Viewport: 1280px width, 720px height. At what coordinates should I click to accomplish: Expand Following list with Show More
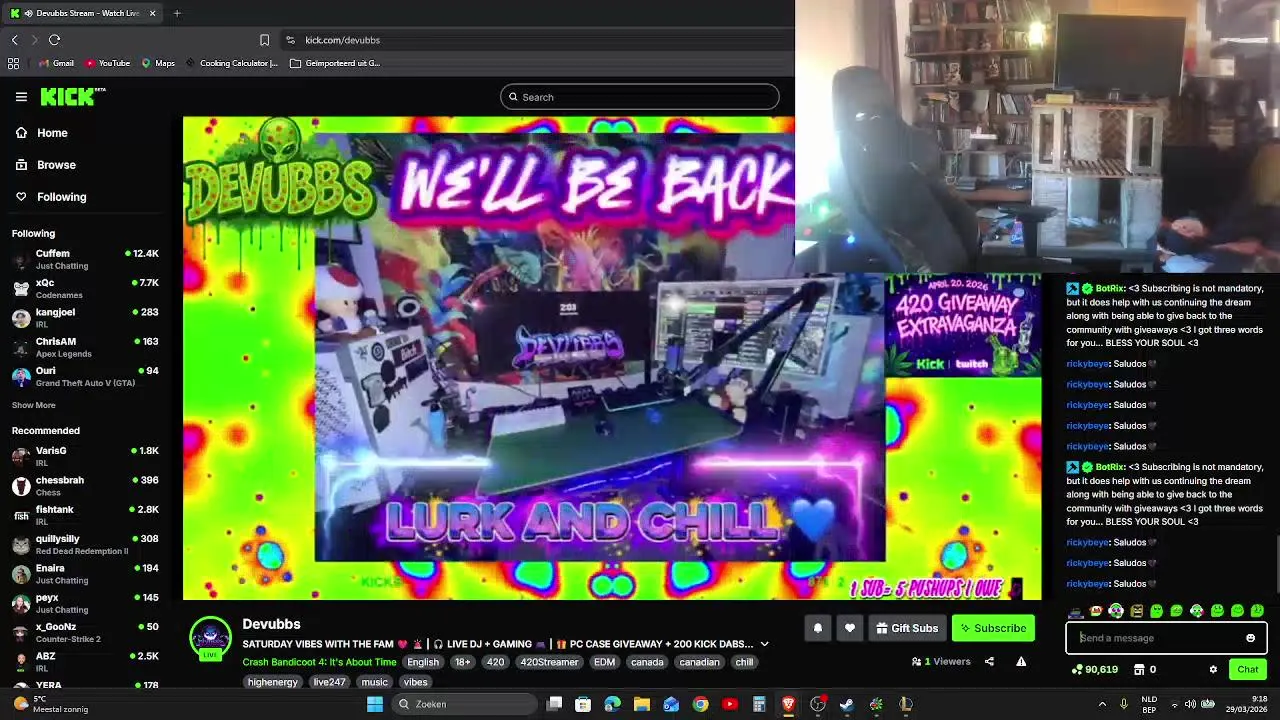tap(33, 405)
